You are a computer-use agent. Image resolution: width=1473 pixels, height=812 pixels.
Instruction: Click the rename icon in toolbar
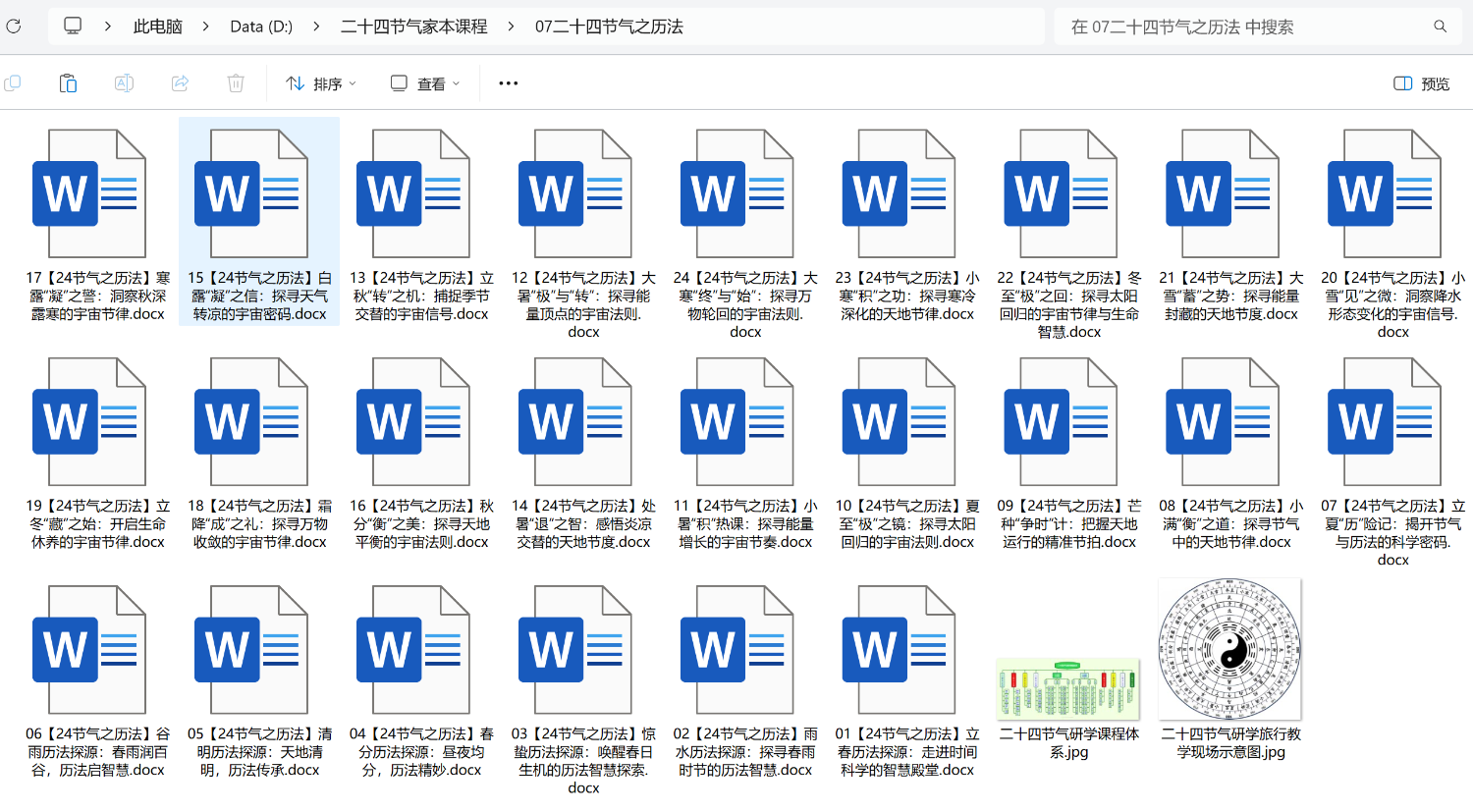click(124, 83)
